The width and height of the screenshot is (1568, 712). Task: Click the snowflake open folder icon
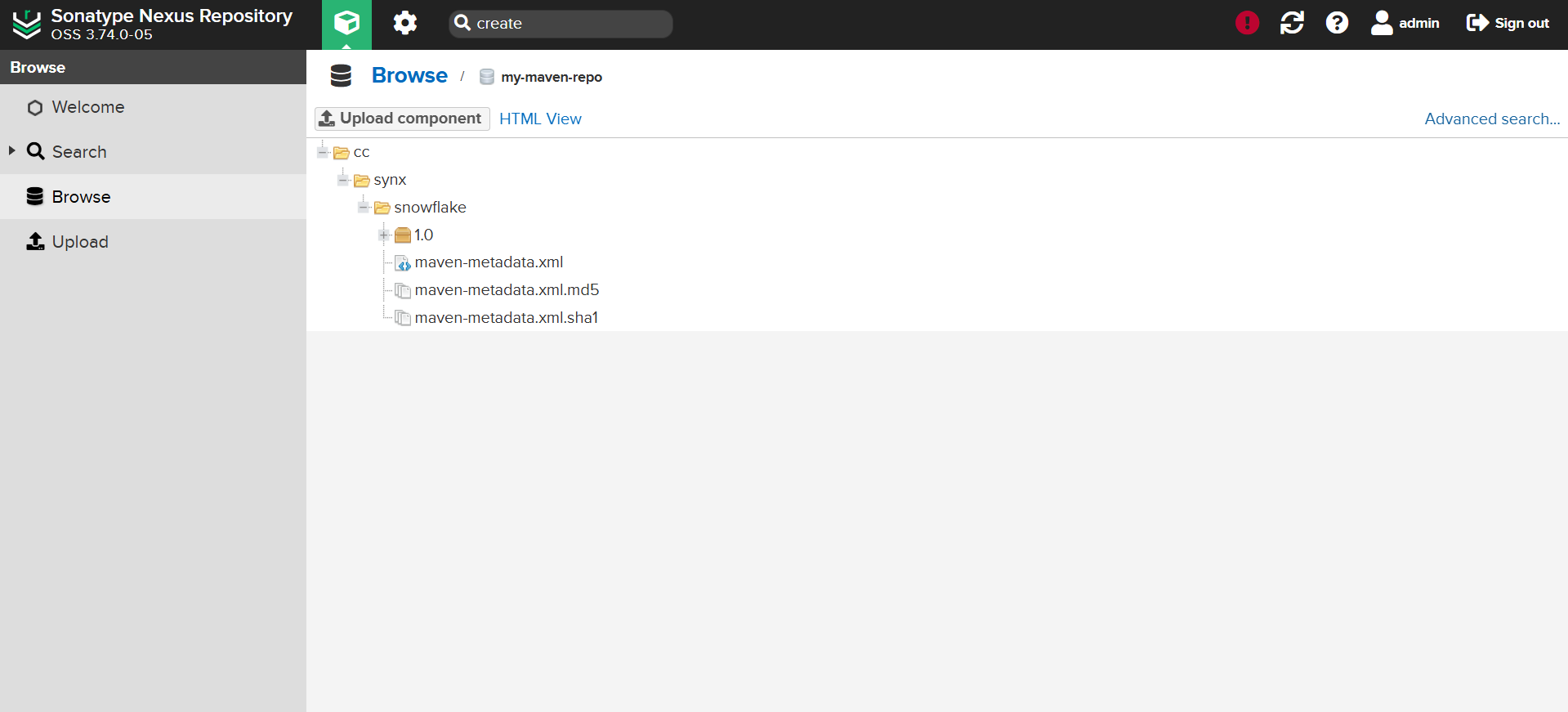[382, 208]
